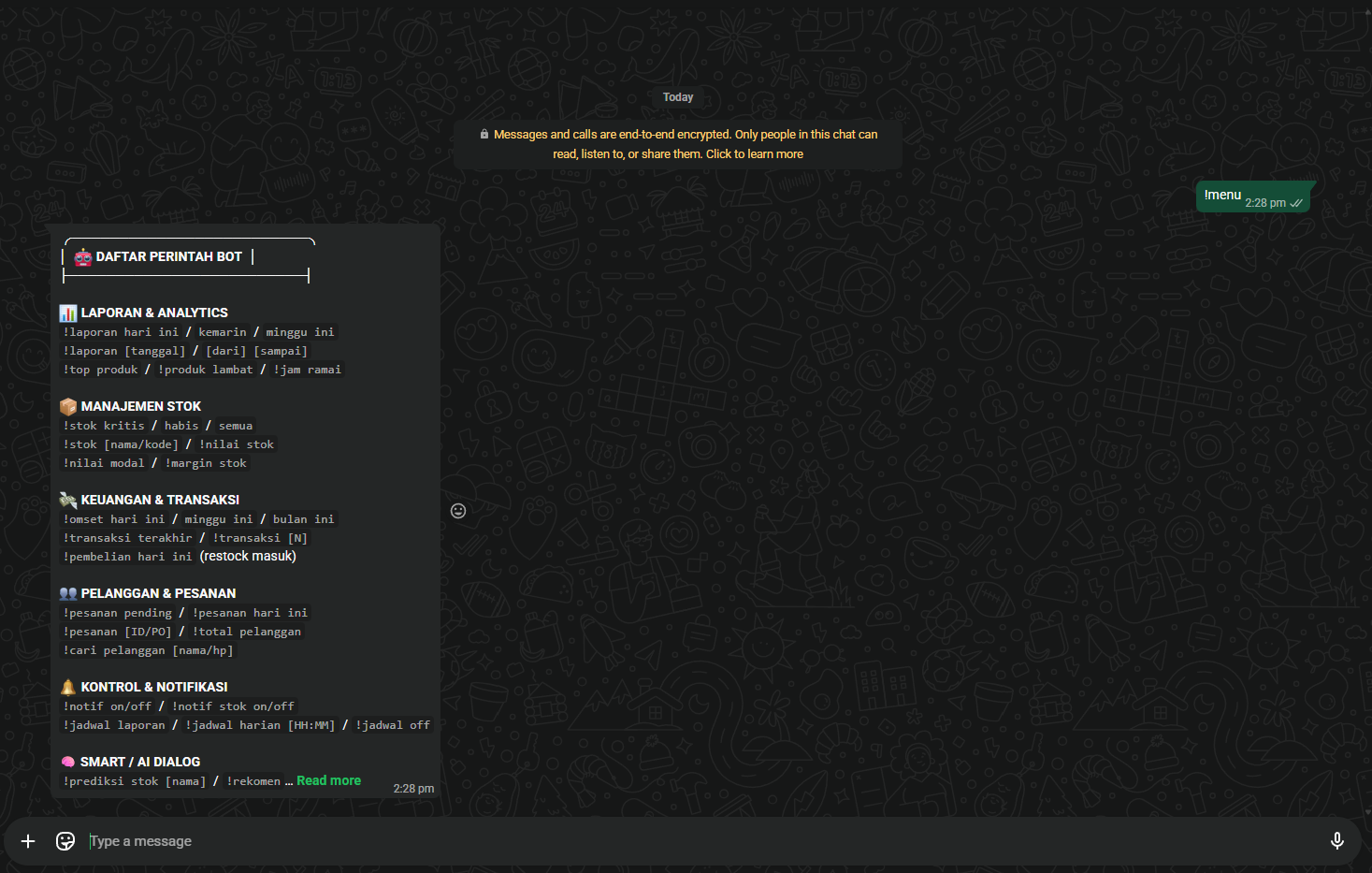1372x873 pixels.
Task: Click the money emoji beside KEUANGAN & TRANSAKSI
Action: click(x=68, y=500)
